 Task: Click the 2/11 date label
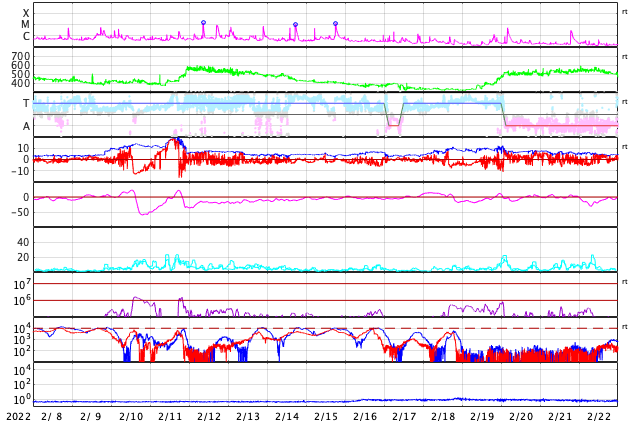170,417
